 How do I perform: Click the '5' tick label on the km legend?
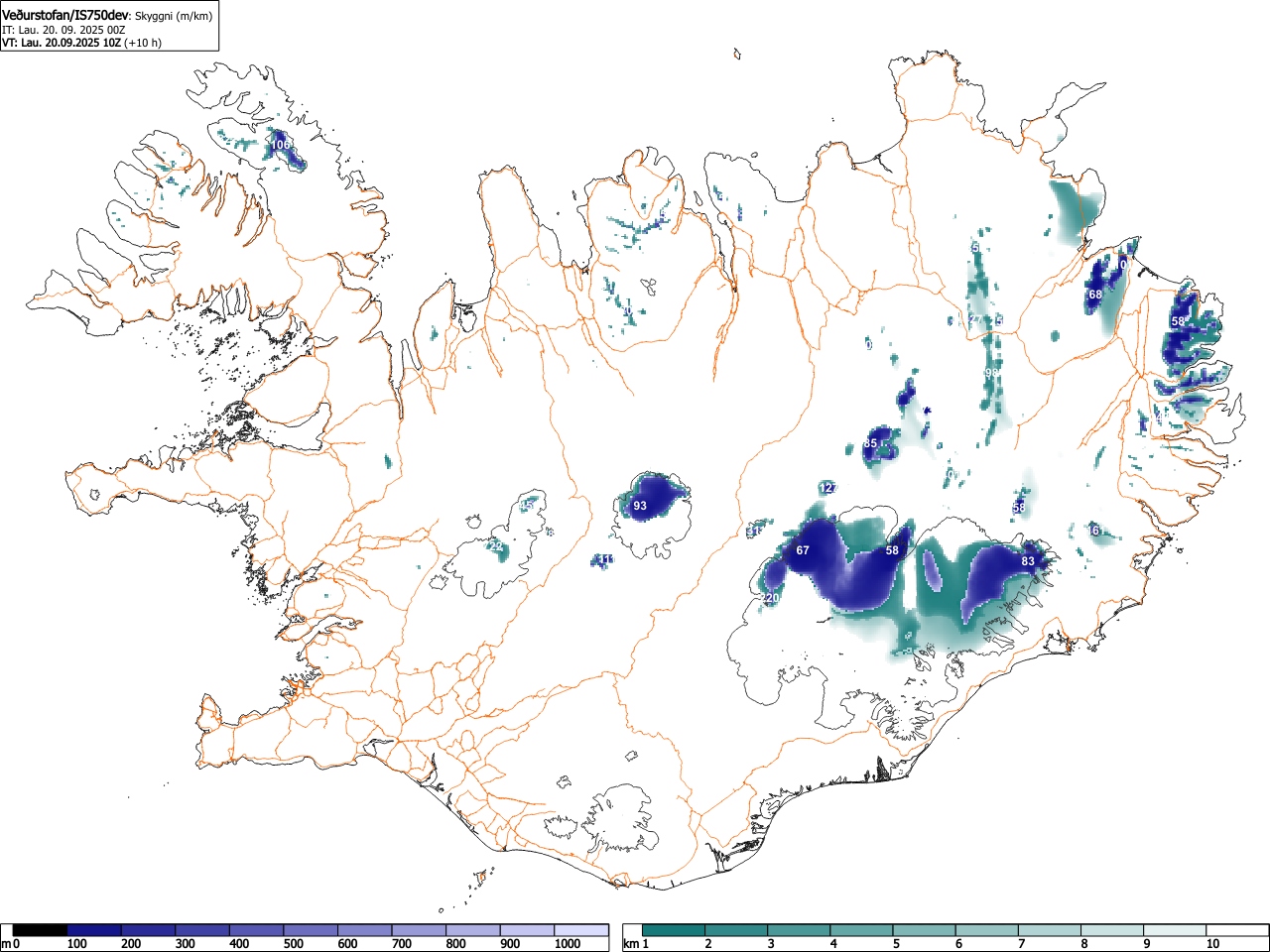point(896,944)
